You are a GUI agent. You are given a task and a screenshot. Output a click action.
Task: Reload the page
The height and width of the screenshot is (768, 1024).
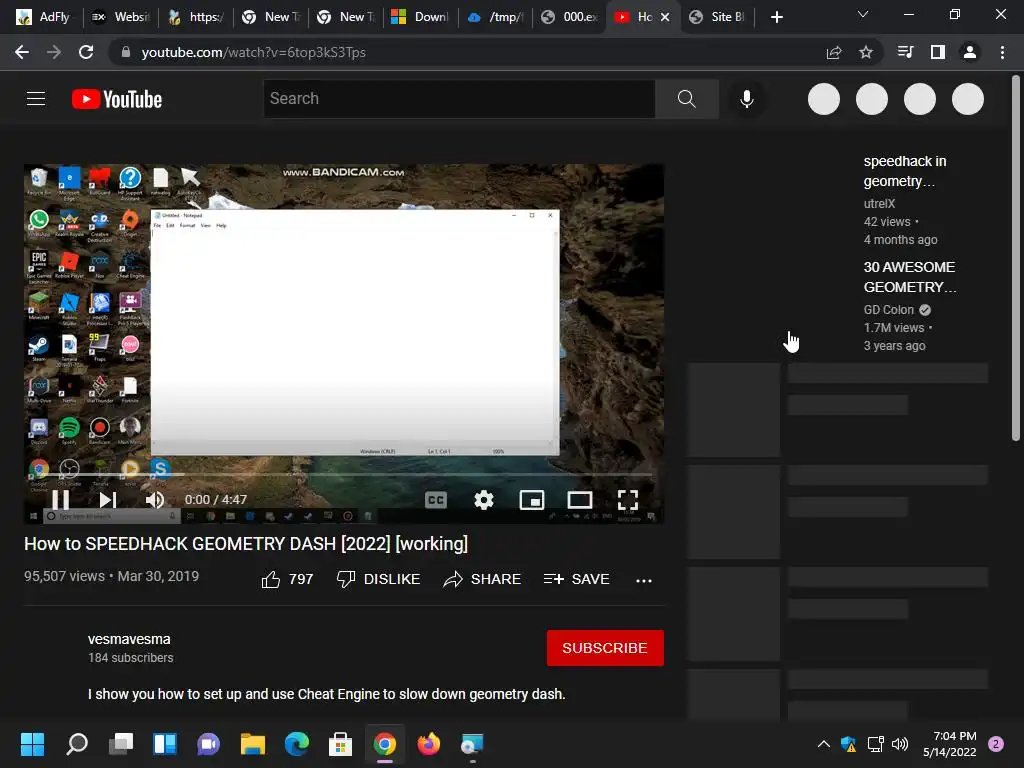(x=86, y=52)
